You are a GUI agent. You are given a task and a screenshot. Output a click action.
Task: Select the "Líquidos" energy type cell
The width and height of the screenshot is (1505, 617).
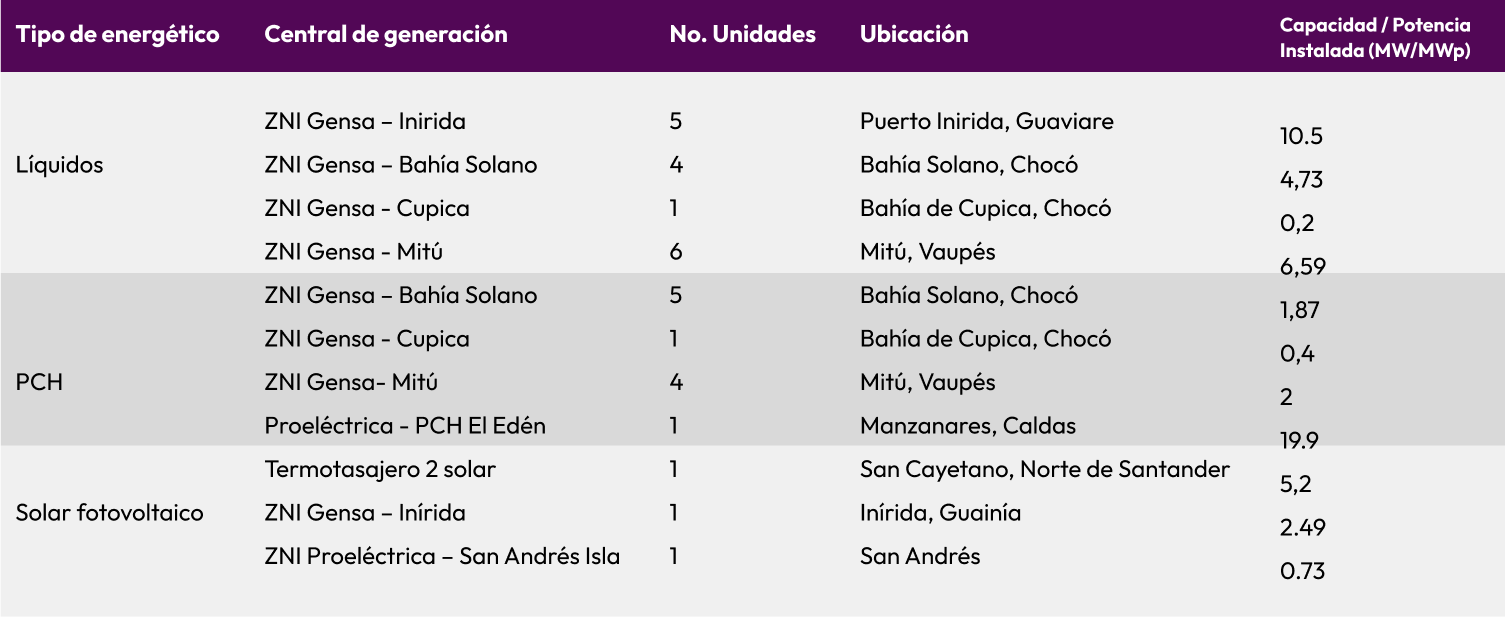(x=60, y=165)
